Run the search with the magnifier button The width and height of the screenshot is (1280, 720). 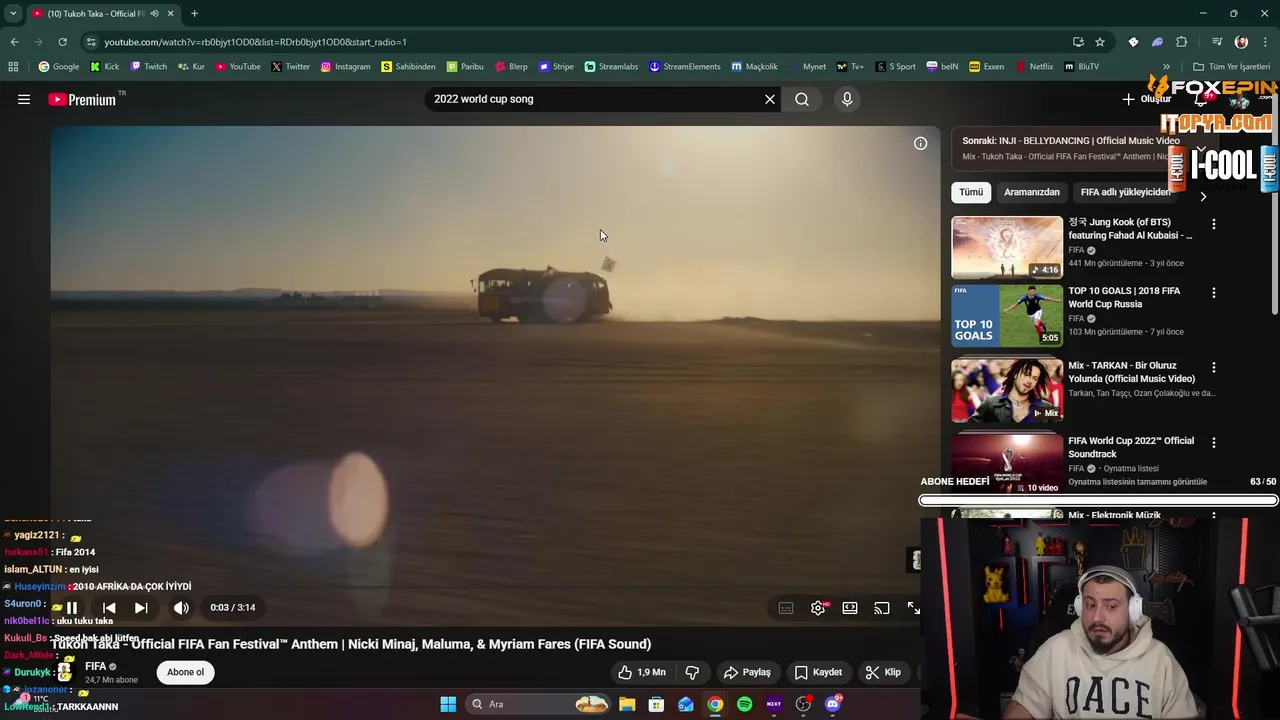[x=802, y=99]
